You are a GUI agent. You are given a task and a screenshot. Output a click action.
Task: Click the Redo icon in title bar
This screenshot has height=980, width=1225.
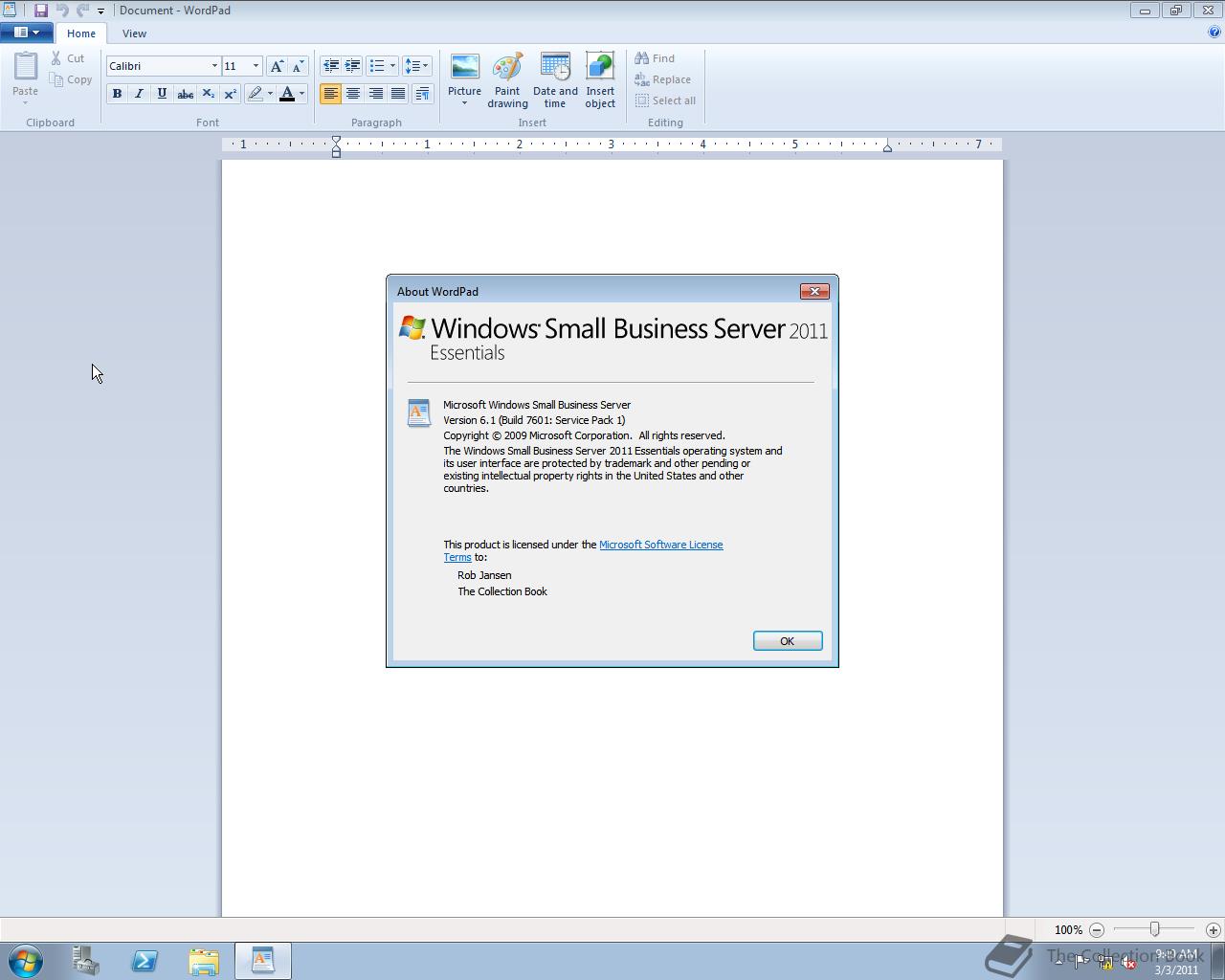pyautogui.click(x=82, y=11)
